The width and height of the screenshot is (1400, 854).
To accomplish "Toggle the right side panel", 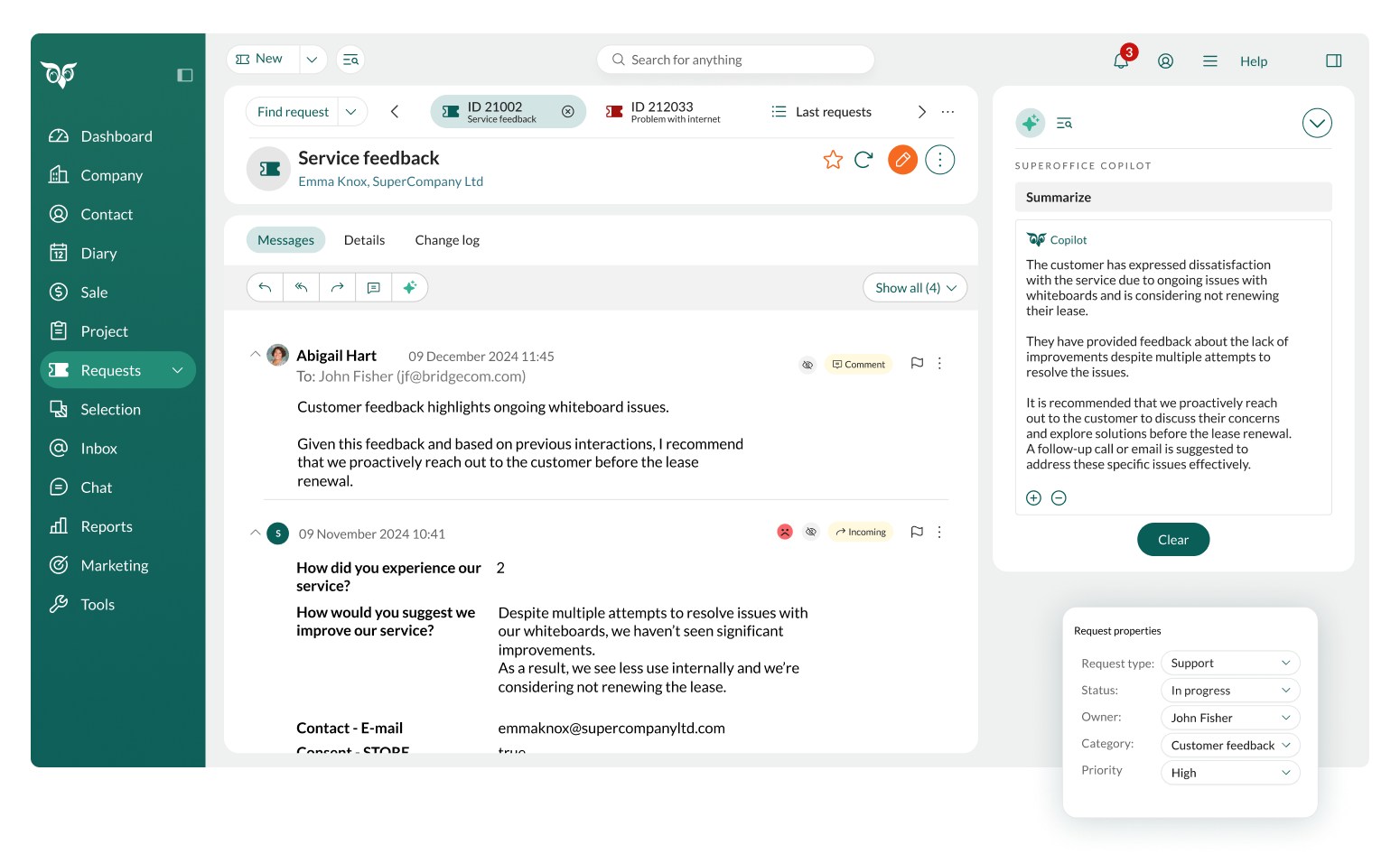I will pos(1333,61).
